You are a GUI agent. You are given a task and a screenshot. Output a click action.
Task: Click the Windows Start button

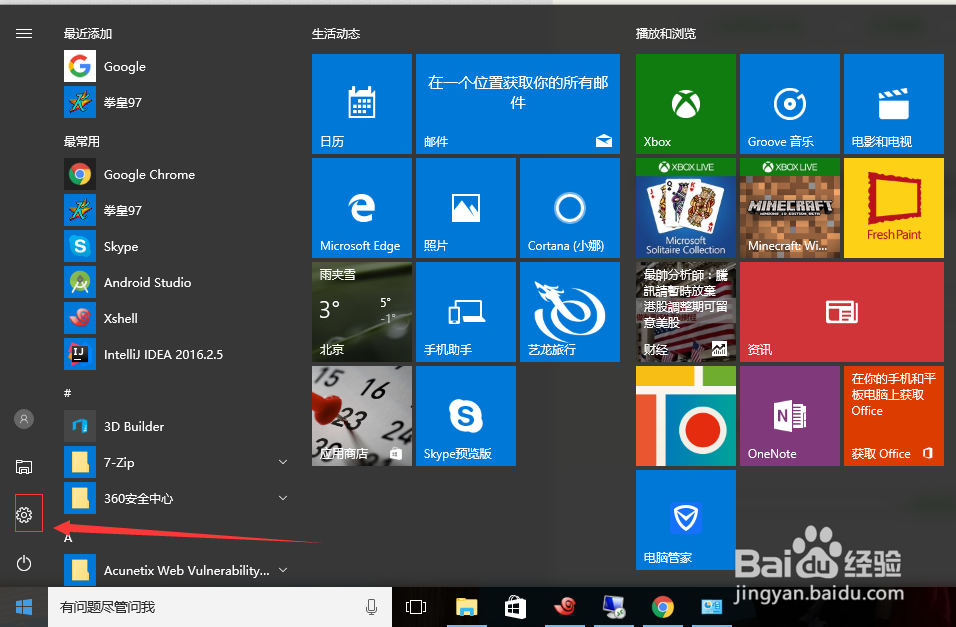24,607
